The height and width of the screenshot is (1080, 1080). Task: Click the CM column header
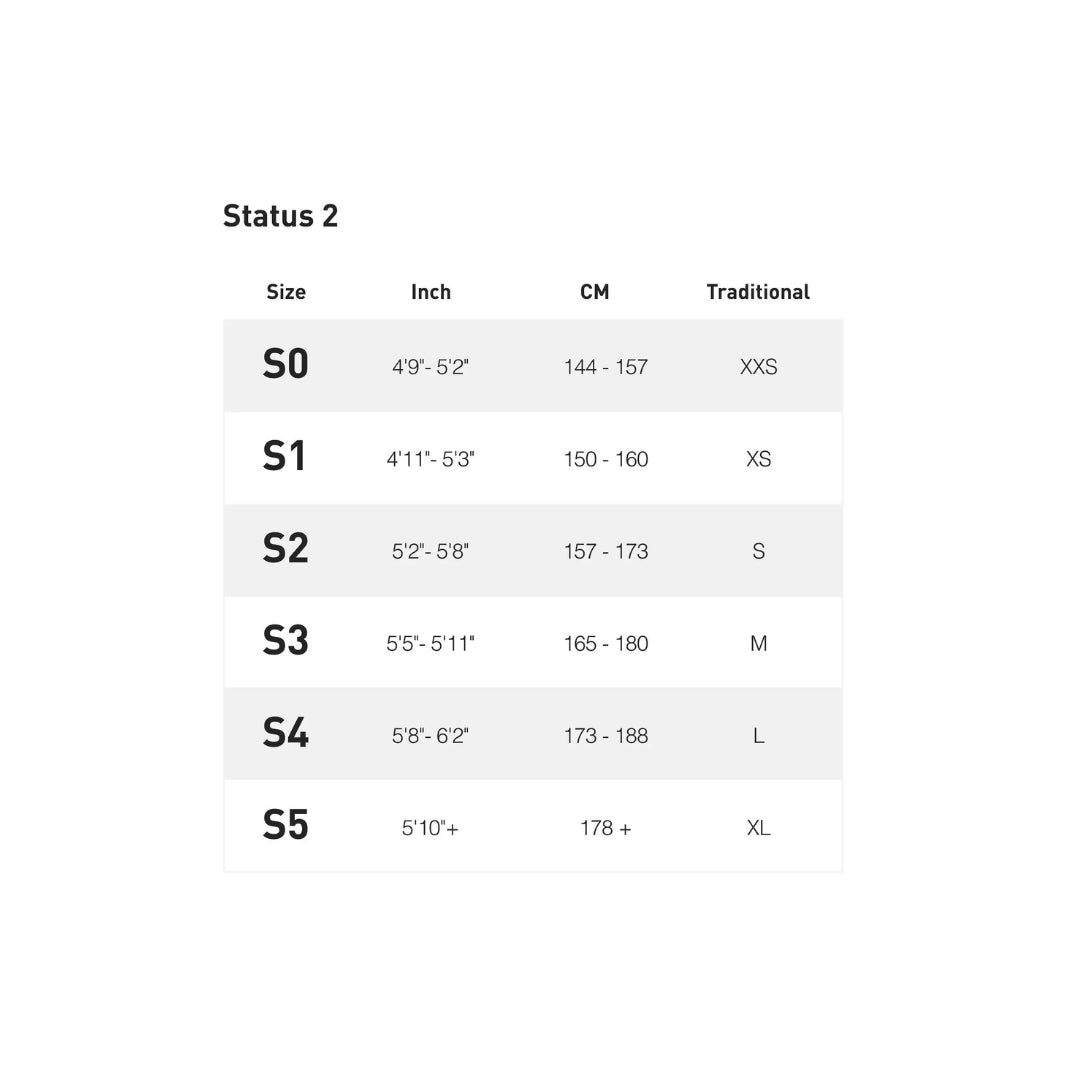coord(594,292)
